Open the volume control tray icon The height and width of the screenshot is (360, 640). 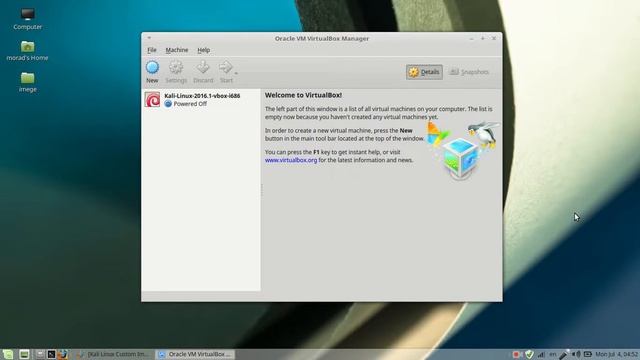pyautogui.click(x=576, y=354)
